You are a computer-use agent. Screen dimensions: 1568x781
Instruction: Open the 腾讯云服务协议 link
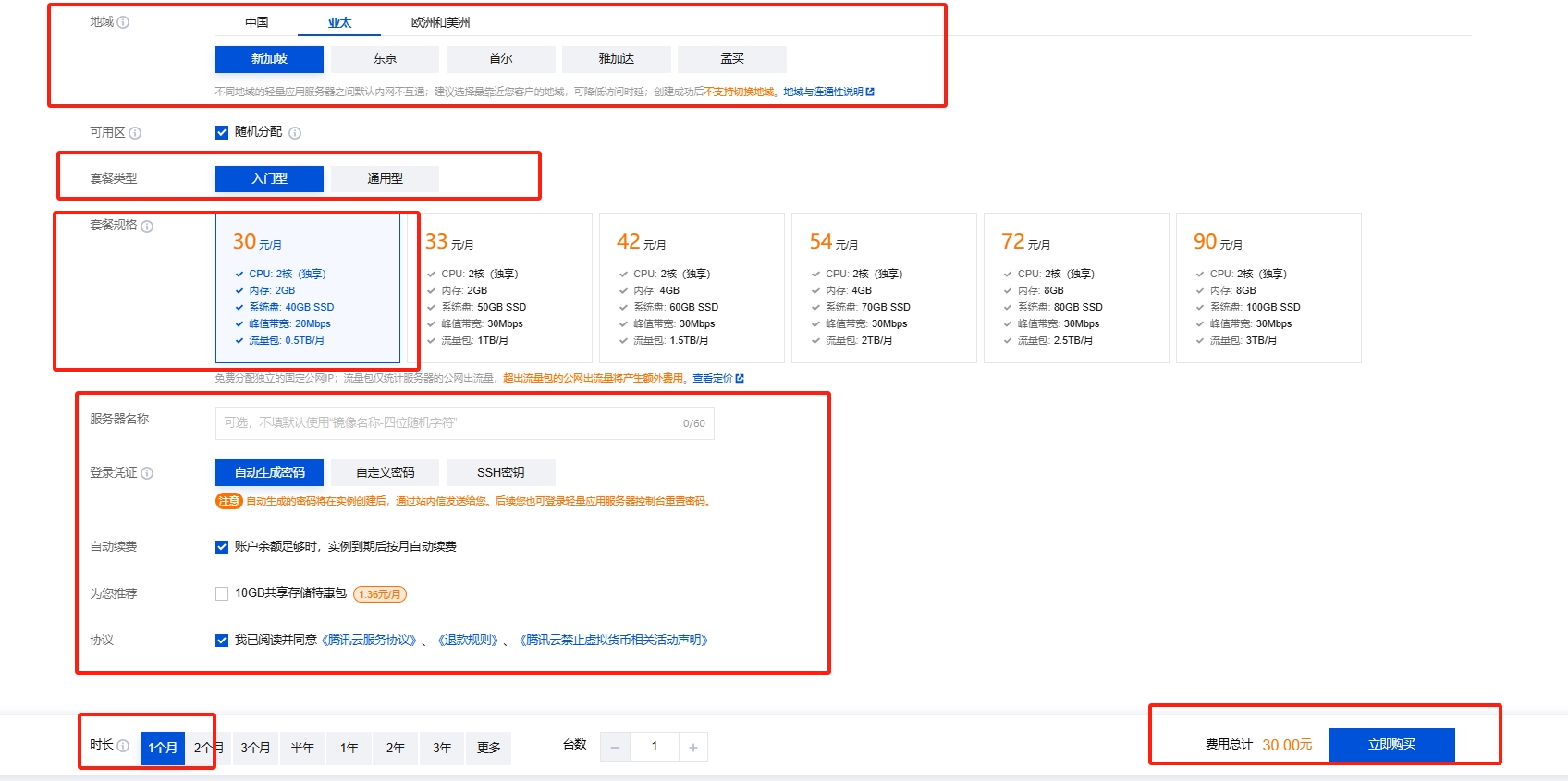pyautogui.click(x=372, y=641)
